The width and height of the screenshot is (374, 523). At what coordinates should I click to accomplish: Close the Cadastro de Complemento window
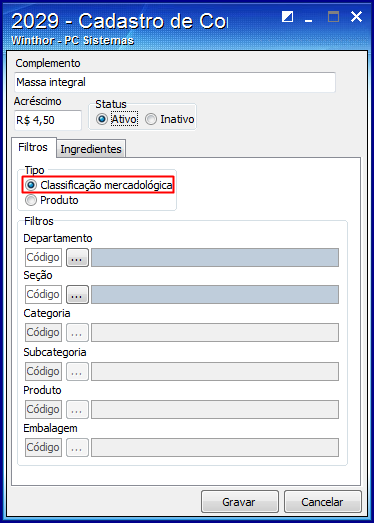pyautogui.click(x=356, y=16)
